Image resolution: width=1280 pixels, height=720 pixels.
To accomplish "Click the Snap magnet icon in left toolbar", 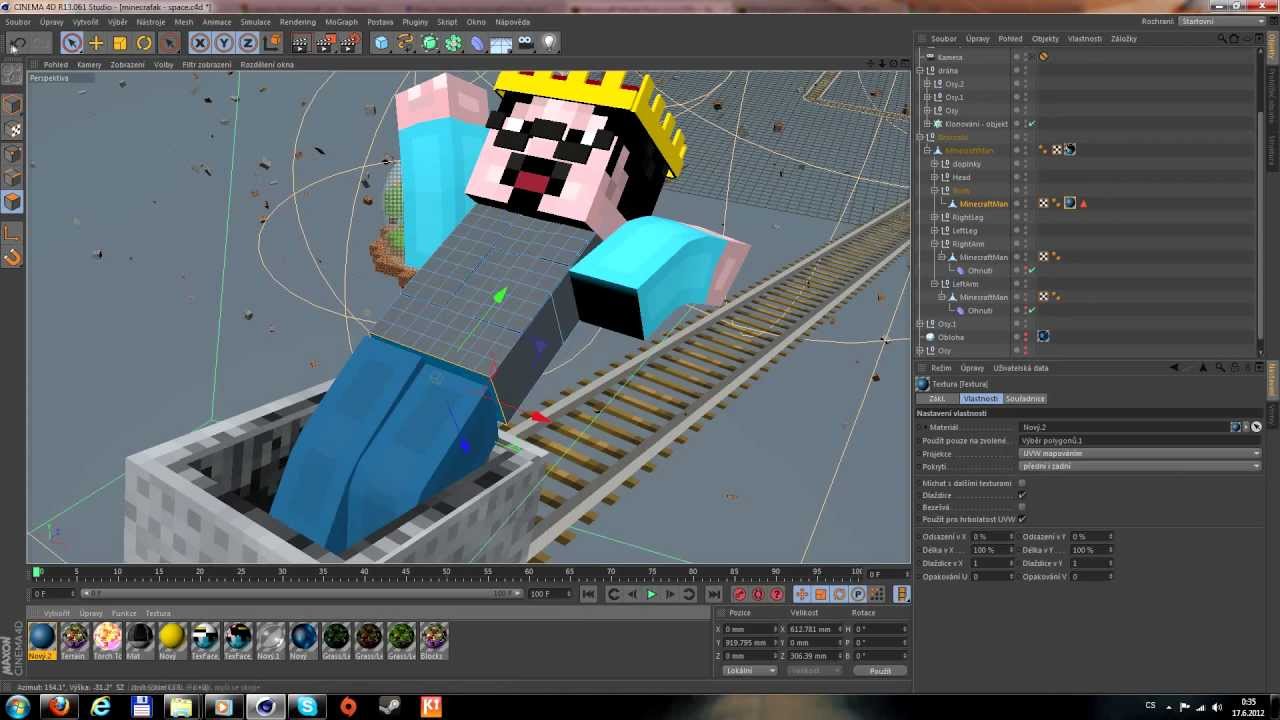I will (x=13, y=257).
